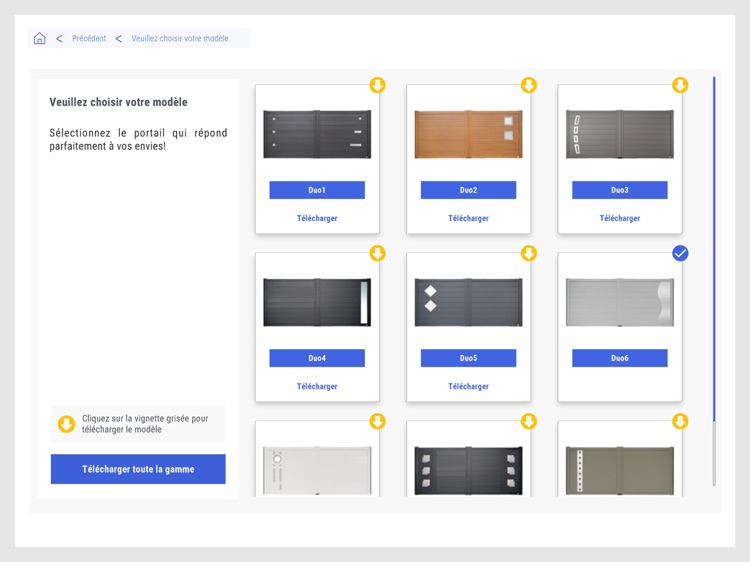Viewport: 750px width, 562px height.
Task: Click the download arrow icon on Duo3
Action: click(680, 85)
